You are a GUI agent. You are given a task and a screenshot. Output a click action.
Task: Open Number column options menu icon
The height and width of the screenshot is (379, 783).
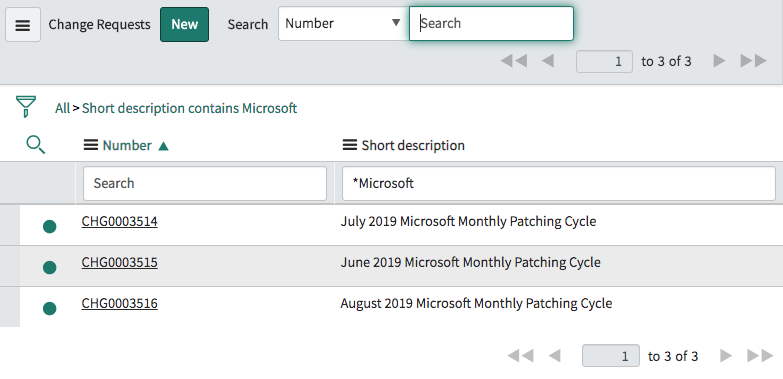tap(90, 145)
